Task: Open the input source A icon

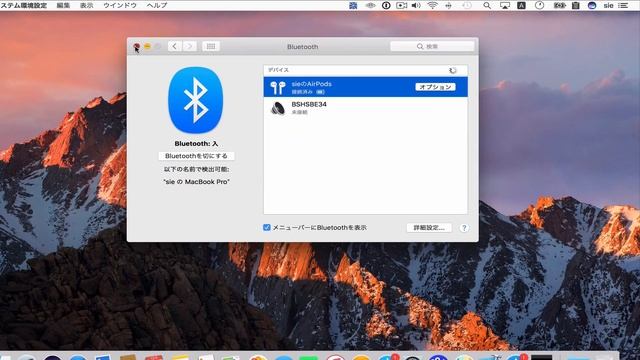Action: point(521,5)
